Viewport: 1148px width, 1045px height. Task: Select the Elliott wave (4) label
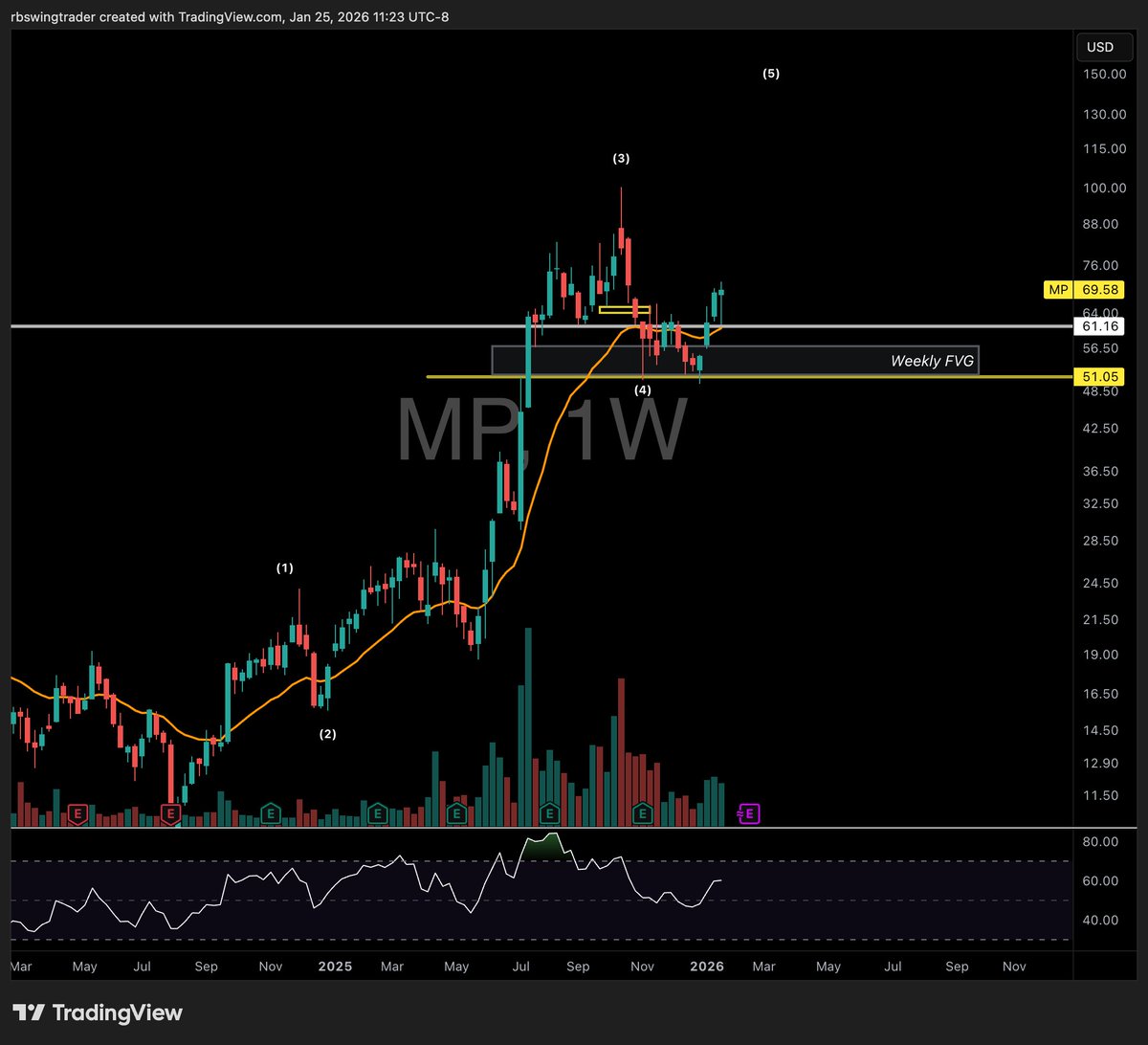pos(643,389)
